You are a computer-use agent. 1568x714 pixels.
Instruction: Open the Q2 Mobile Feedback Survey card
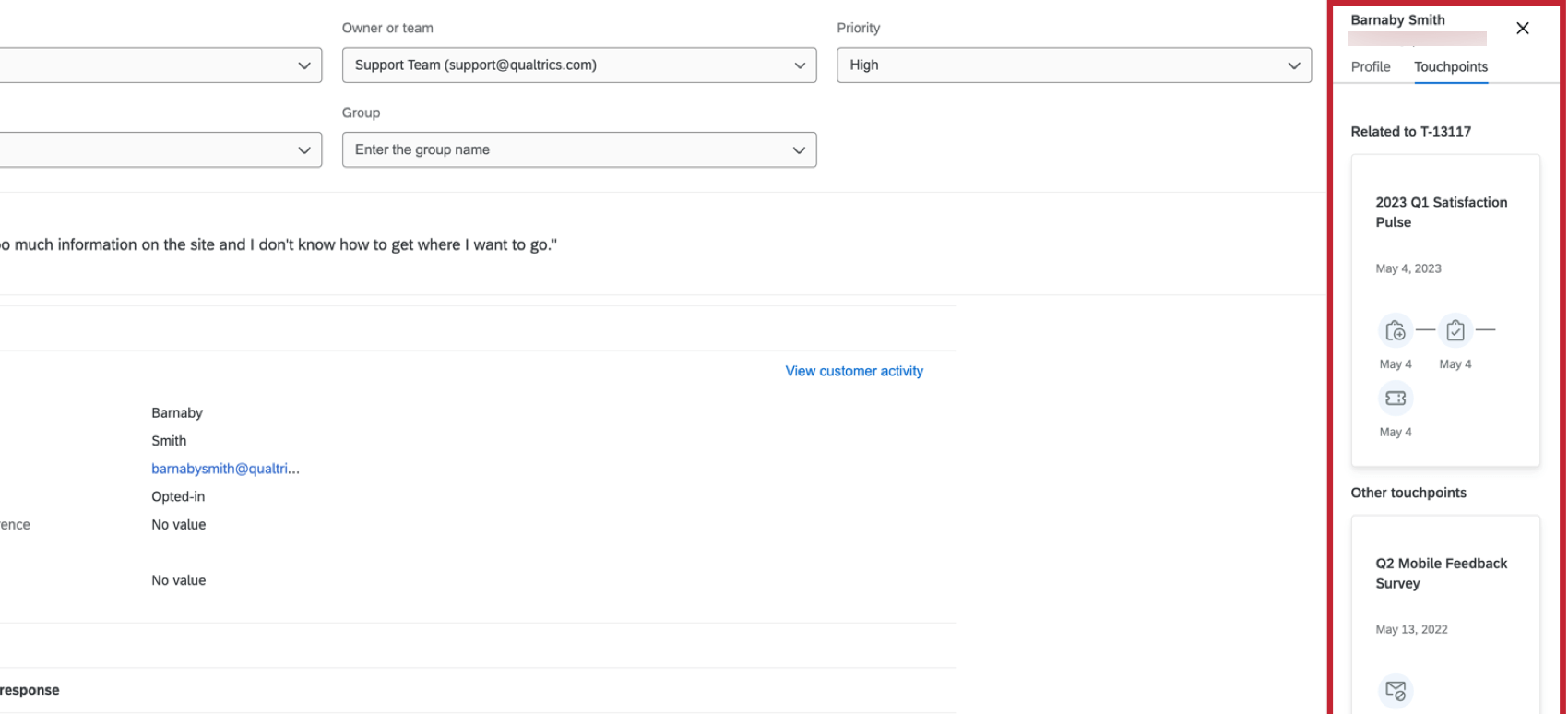[1442, 573]
